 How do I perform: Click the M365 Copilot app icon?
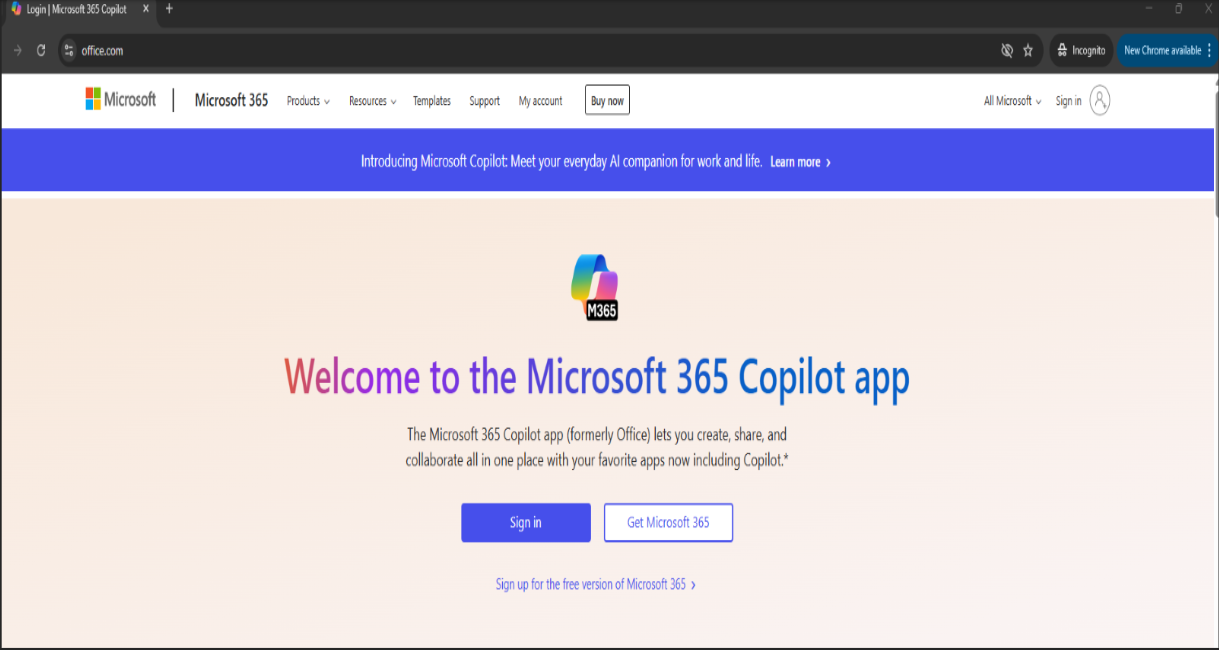pos(595,287)
